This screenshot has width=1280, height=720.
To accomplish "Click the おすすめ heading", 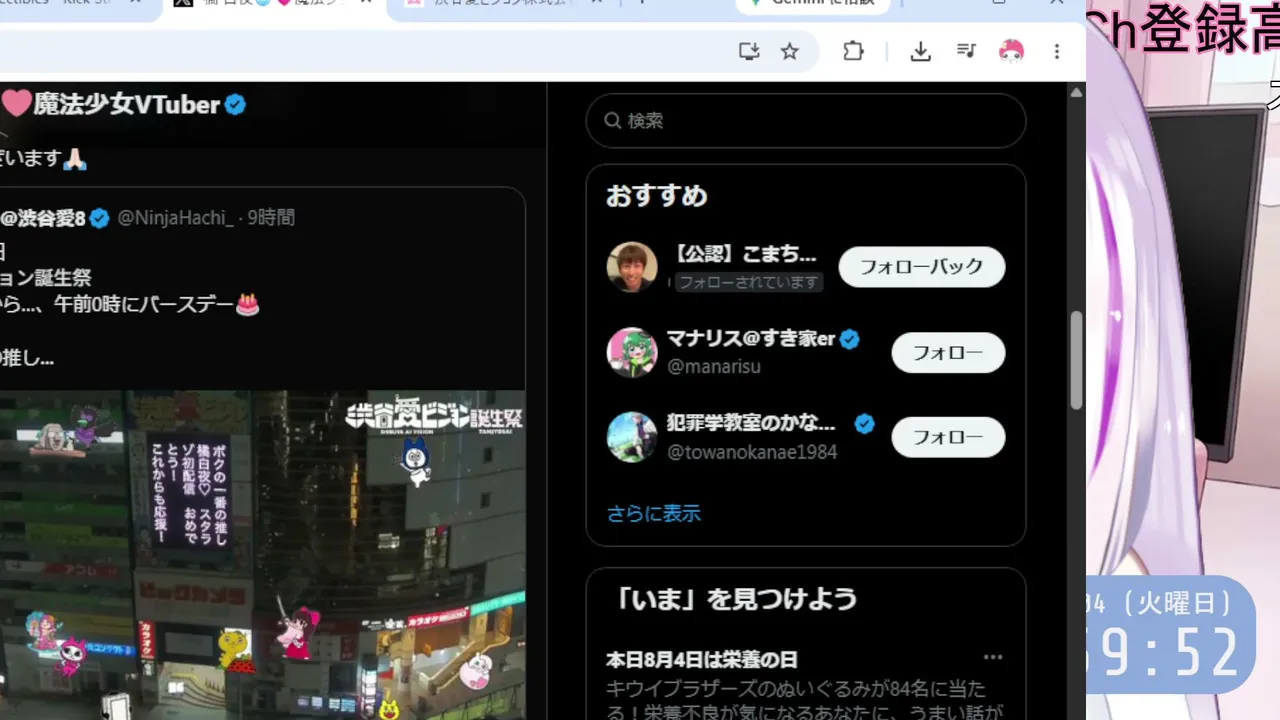I will coord(657,196).
